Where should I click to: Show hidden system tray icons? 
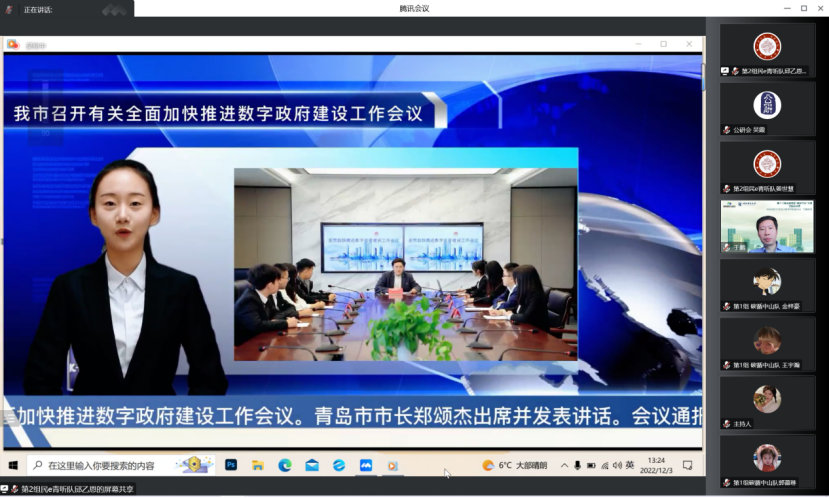(564, 465)
